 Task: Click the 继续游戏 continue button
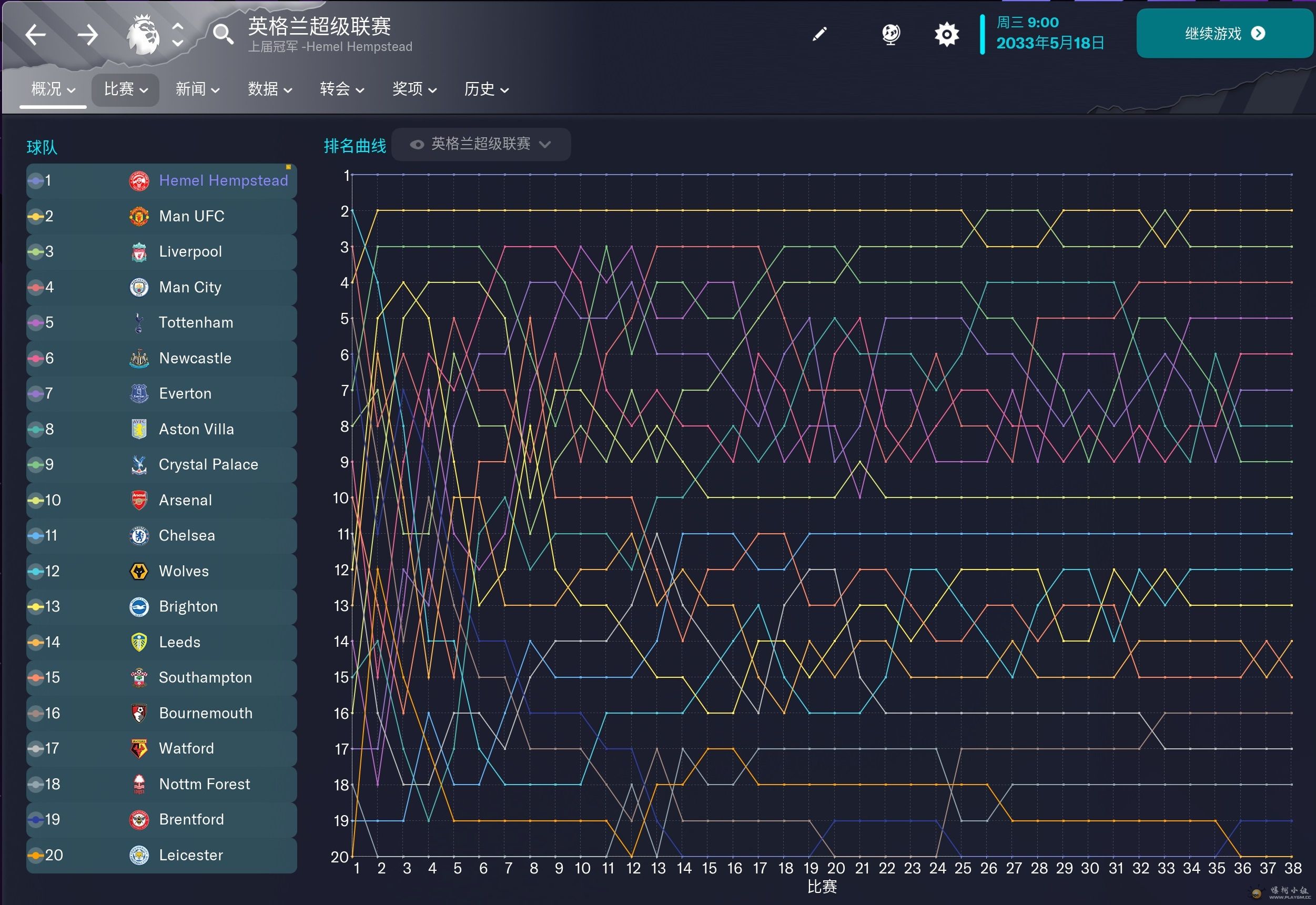[x=1224, y=34]
